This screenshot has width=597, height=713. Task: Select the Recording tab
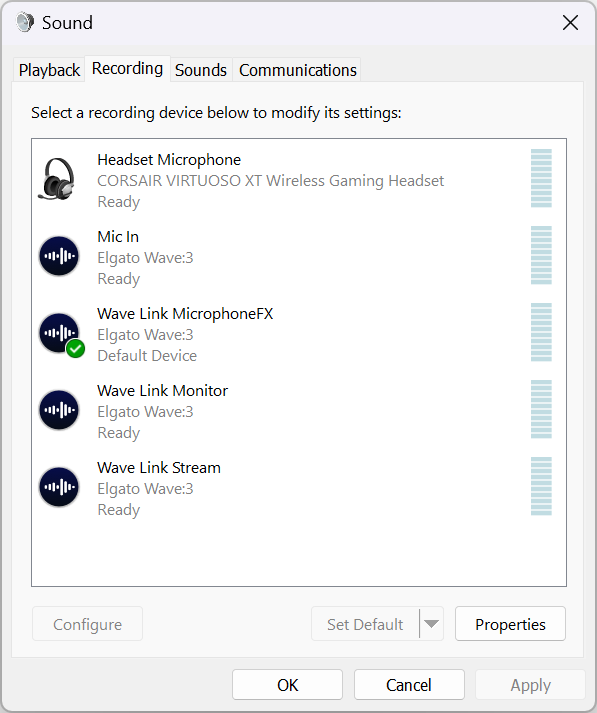[x=127, y=69]
